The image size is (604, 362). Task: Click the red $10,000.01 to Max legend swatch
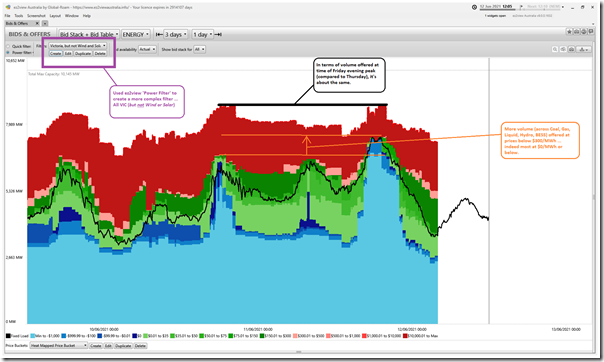tap(405, 336)
